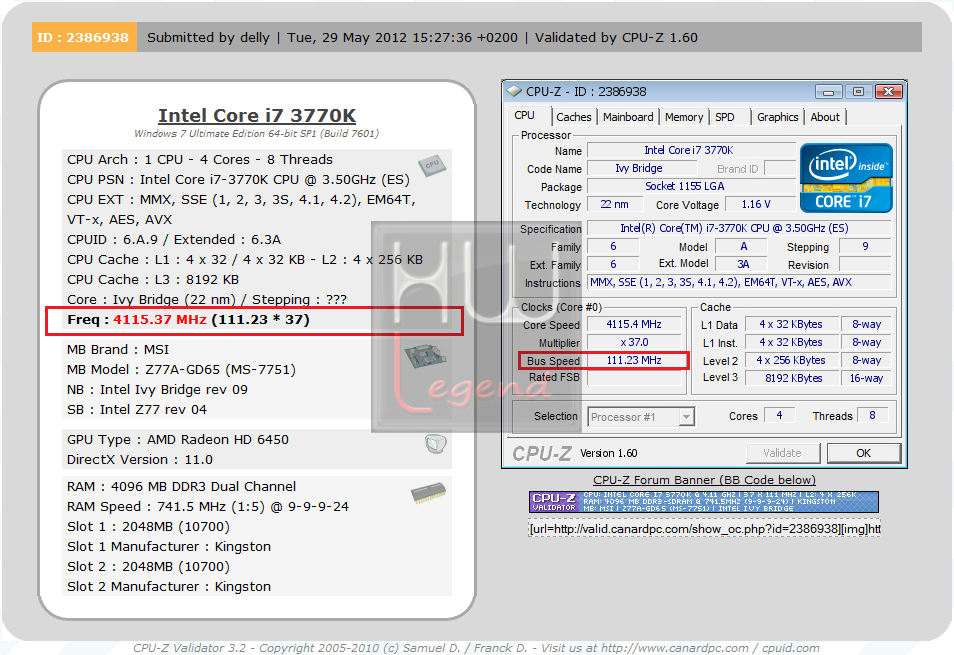Open the Mainboard tab
Screen dimensions: 954x655
628,117
